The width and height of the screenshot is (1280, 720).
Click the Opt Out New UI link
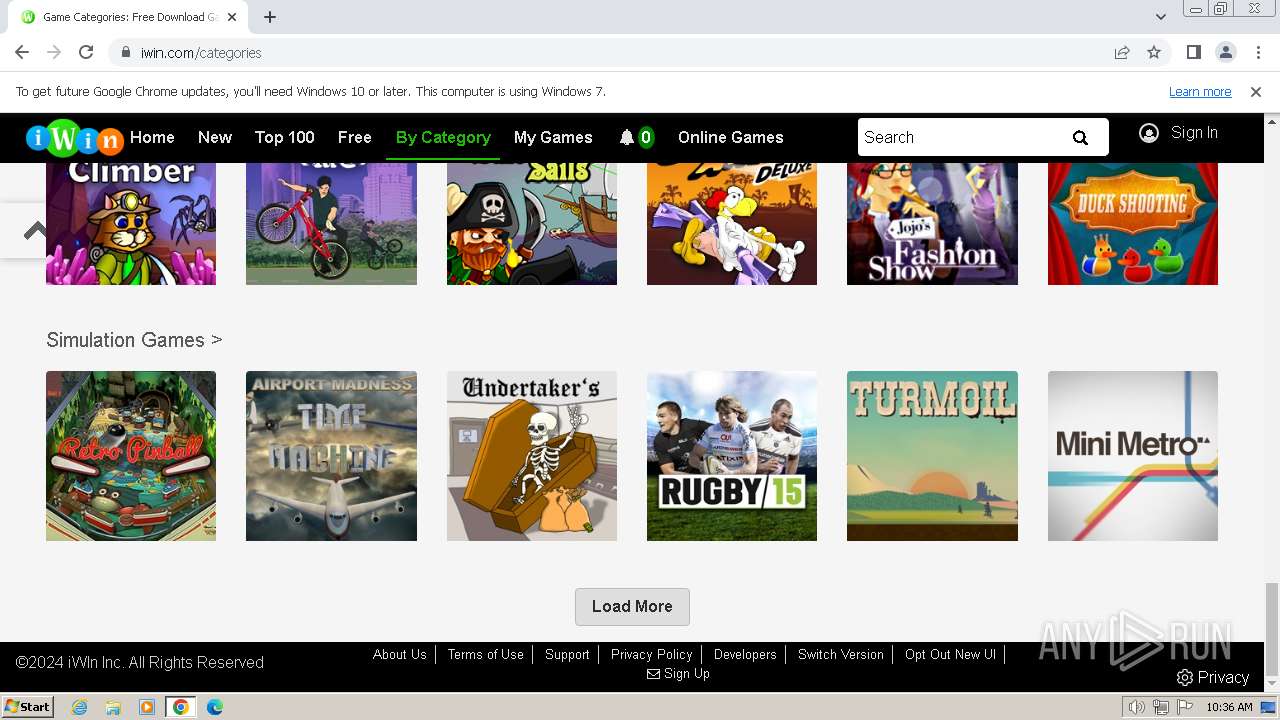[x=951, y=655]
